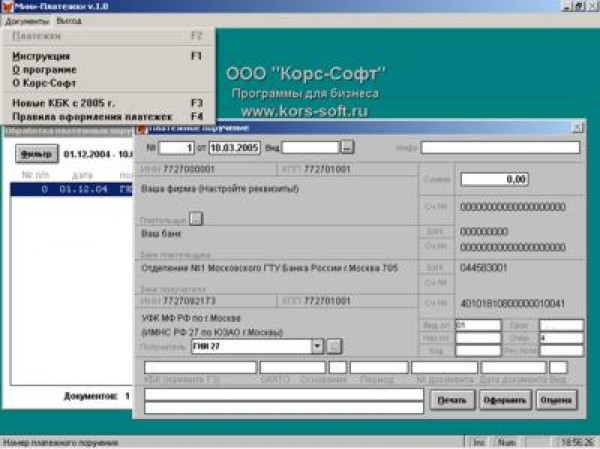Click the Оформить button
The height and width of the screenshot is (449, 600).
(x=505, y=400)
